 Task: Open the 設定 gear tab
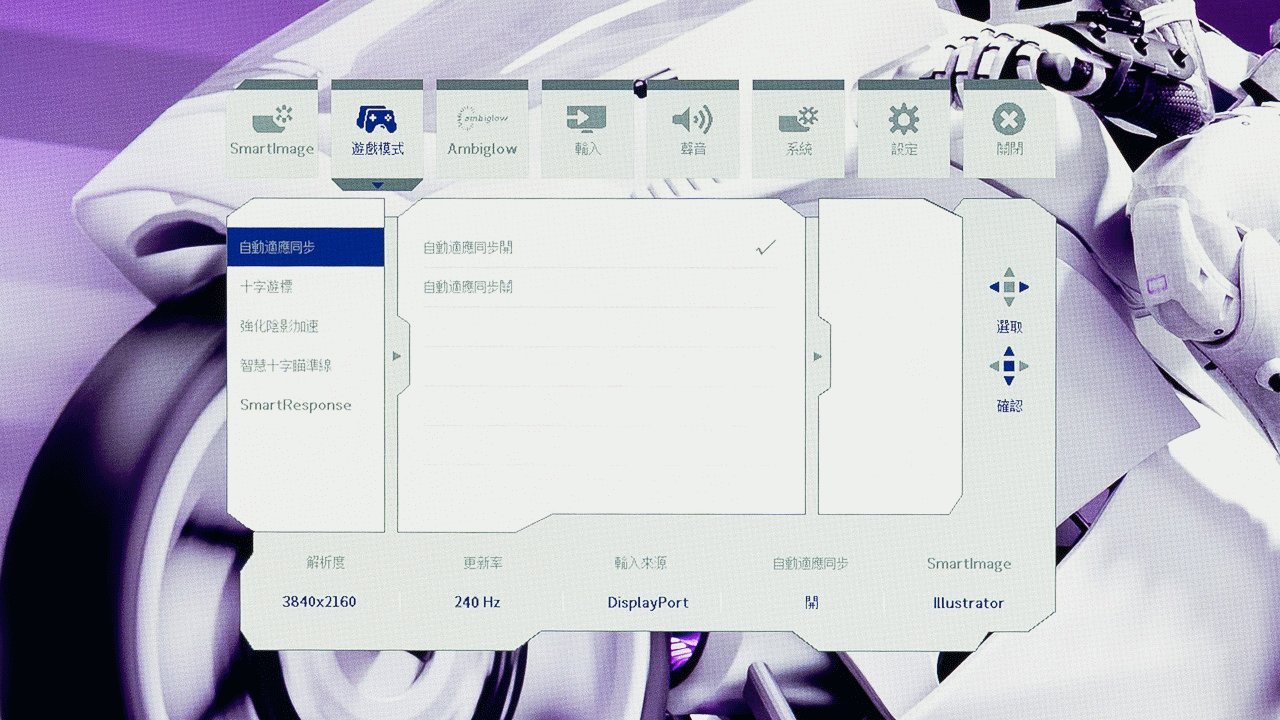pos(904,128)
